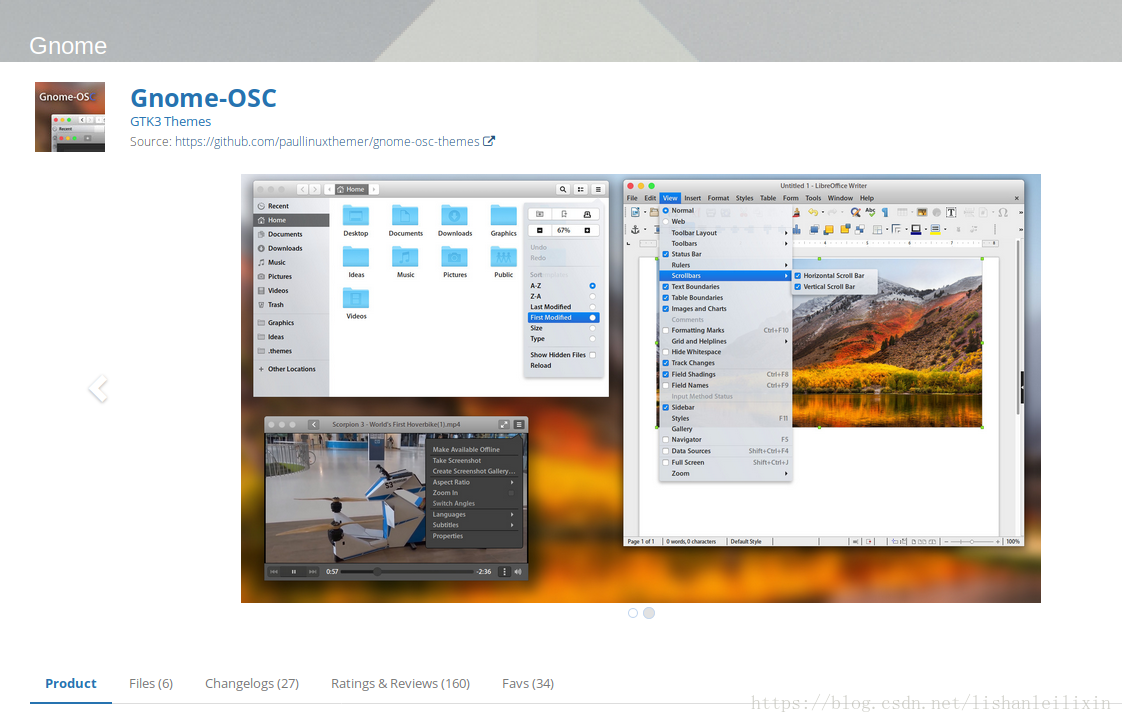Expand the Subtitles submenu in video menu

474,525
